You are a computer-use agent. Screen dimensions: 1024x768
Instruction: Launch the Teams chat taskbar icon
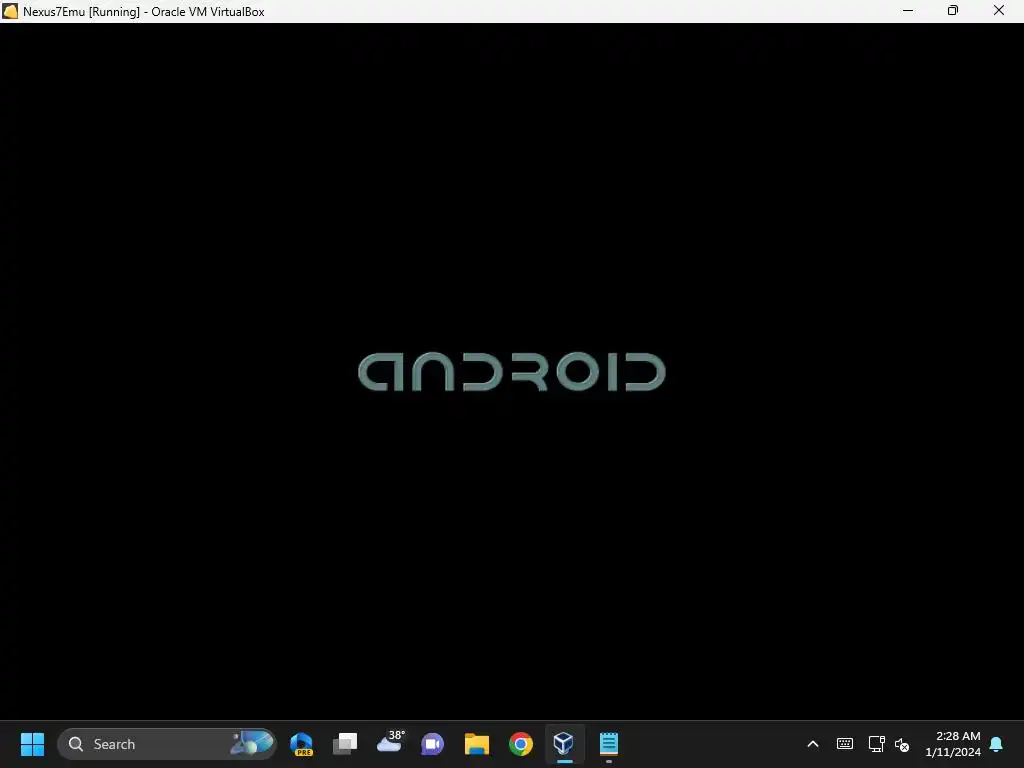pyautogui.click(x=432, y=744)
